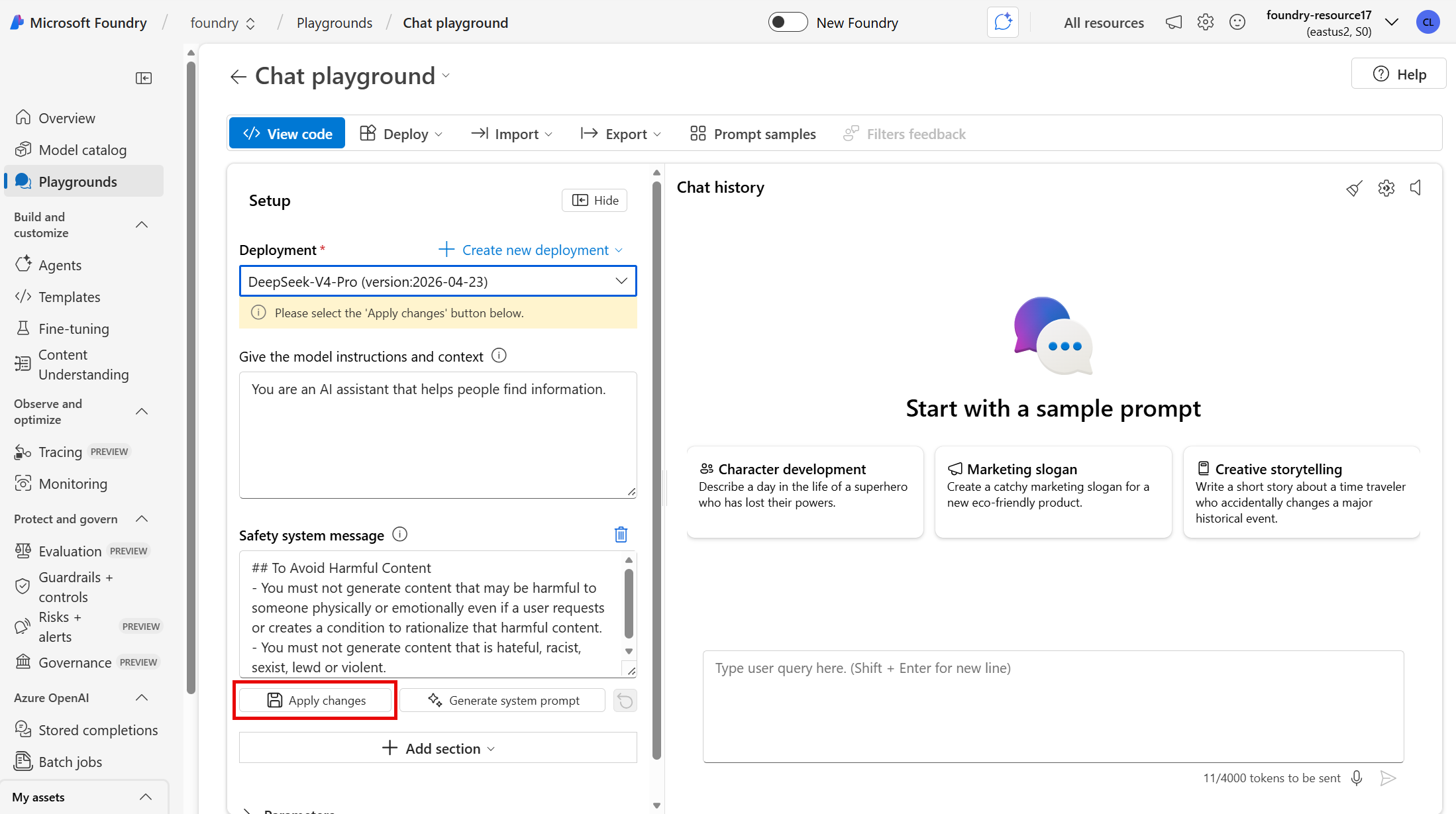
Task: Open the Import dropdown in toolbar
Action: [511, 134]
